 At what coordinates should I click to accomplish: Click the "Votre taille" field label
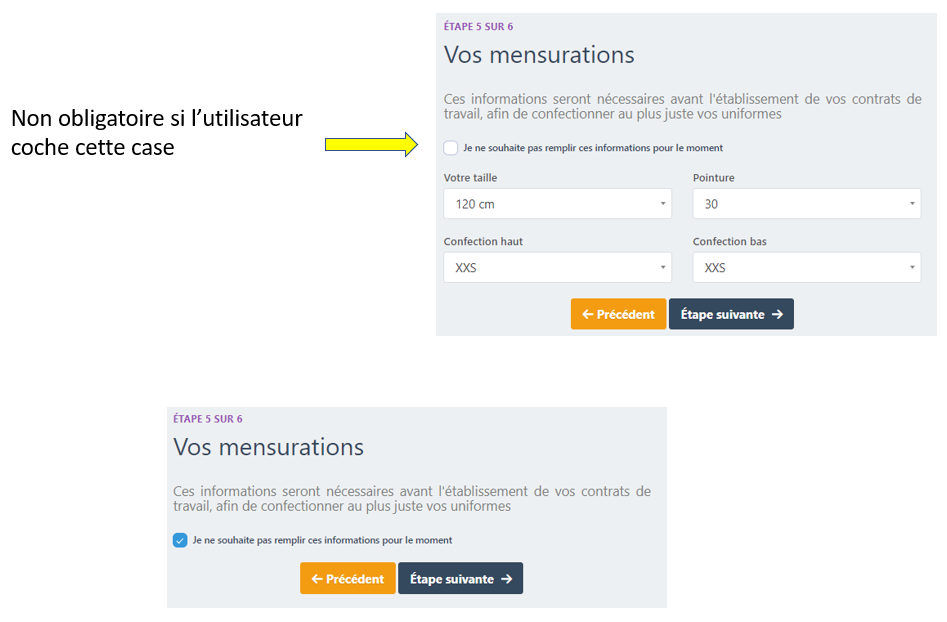click(470, 178)
